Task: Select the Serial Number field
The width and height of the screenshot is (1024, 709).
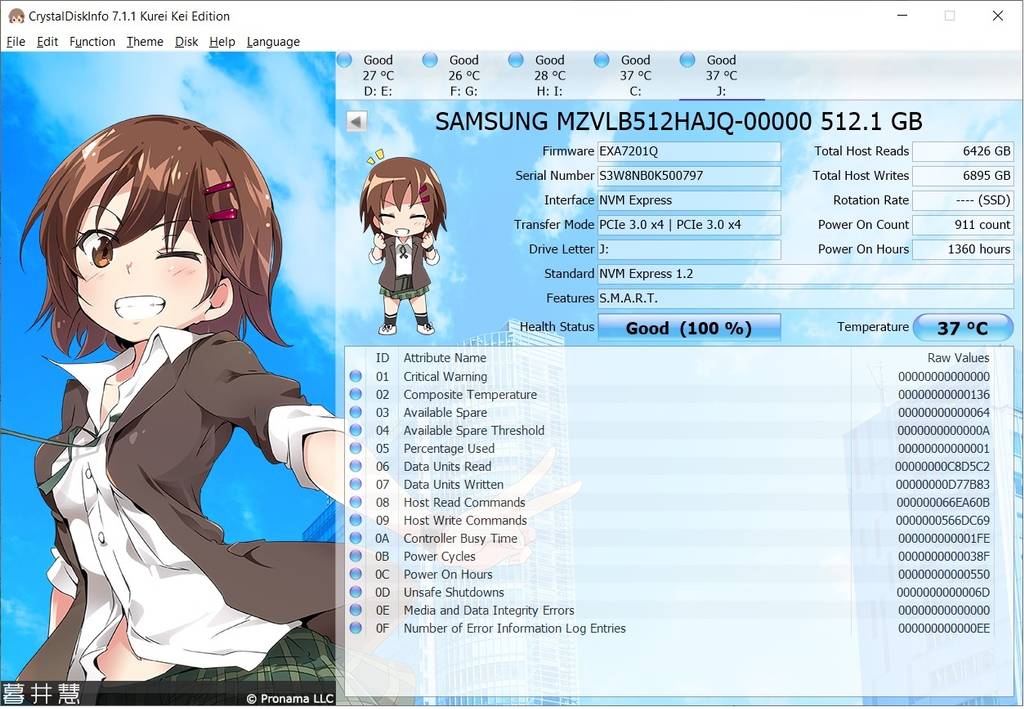Action: point(689,176)
